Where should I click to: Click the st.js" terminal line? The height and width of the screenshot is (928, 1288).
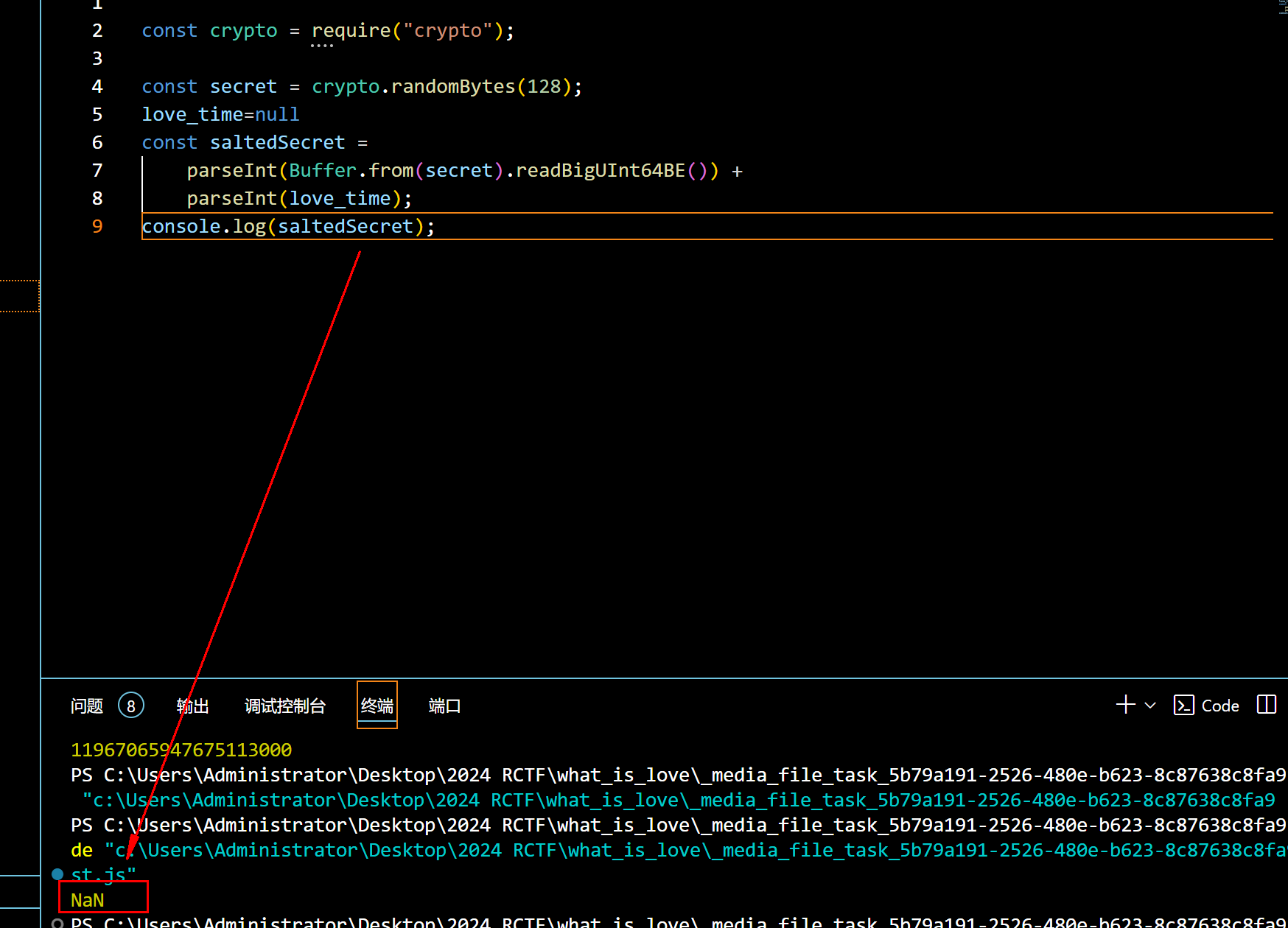(104, 875)
